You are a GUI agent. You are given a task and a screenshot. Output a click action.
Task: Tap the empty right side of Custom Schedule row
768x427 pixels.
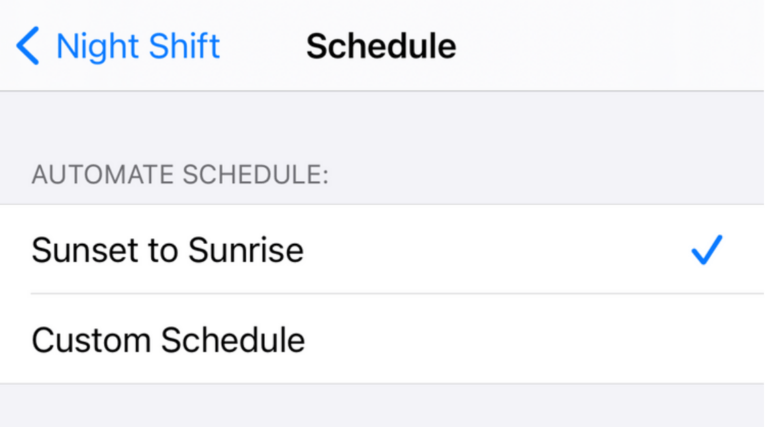click(600, 340)
